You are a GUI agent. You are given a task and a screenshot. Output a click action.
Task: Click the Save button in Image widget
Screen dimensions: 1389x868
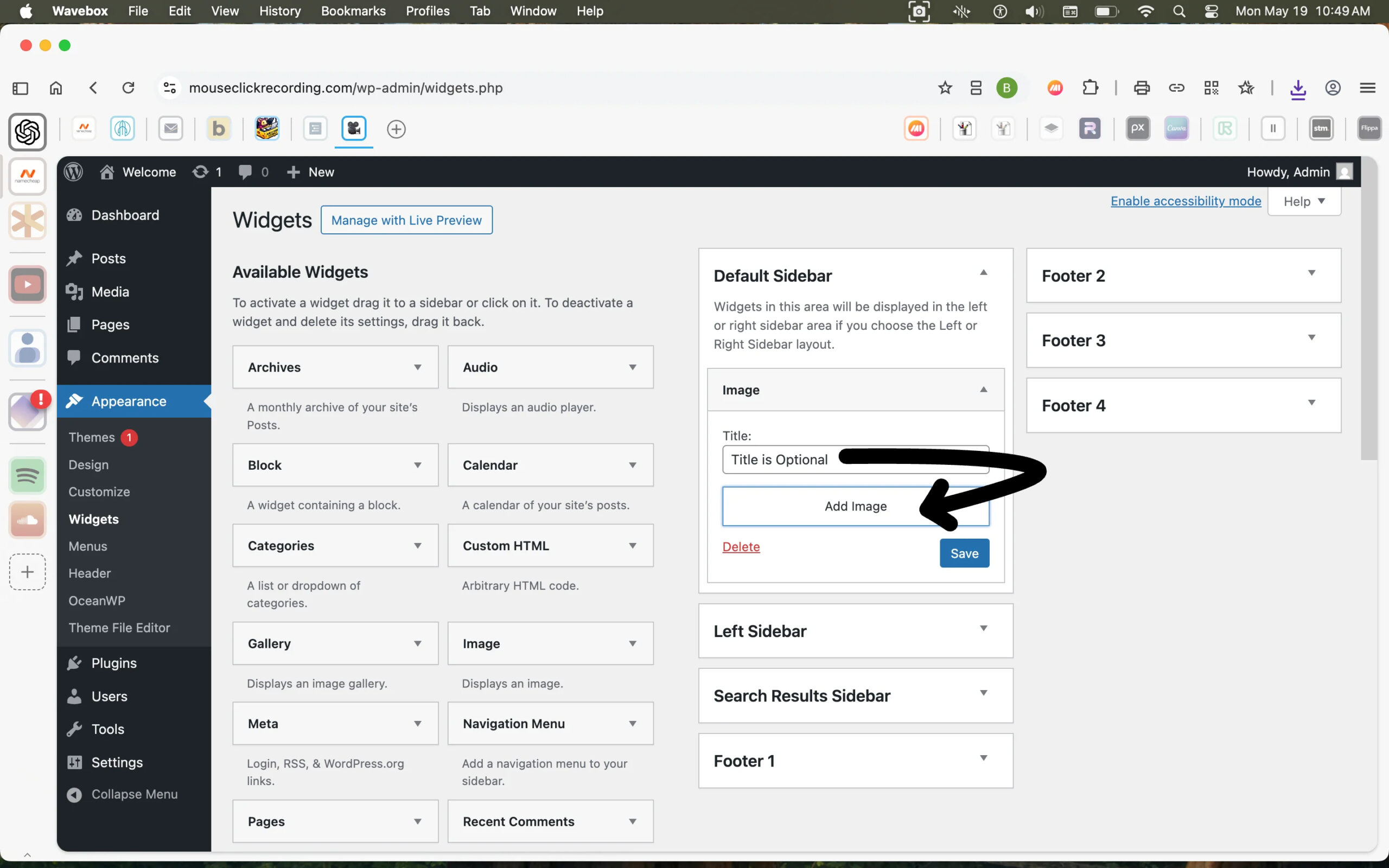coord(964,553)
